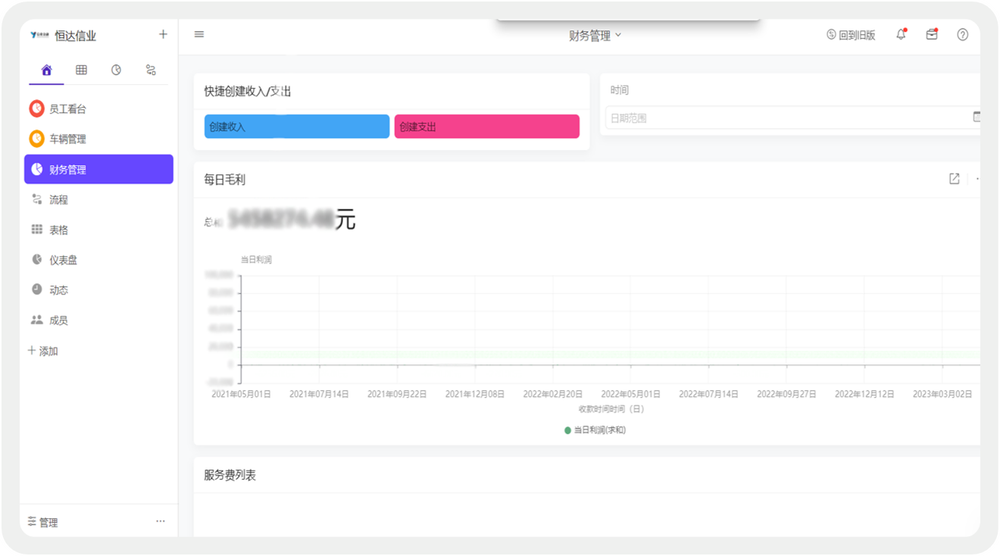This screenshot has width=1000, height=556.
Task: Open more options beside 管理
Action: [x=160, y=522]
